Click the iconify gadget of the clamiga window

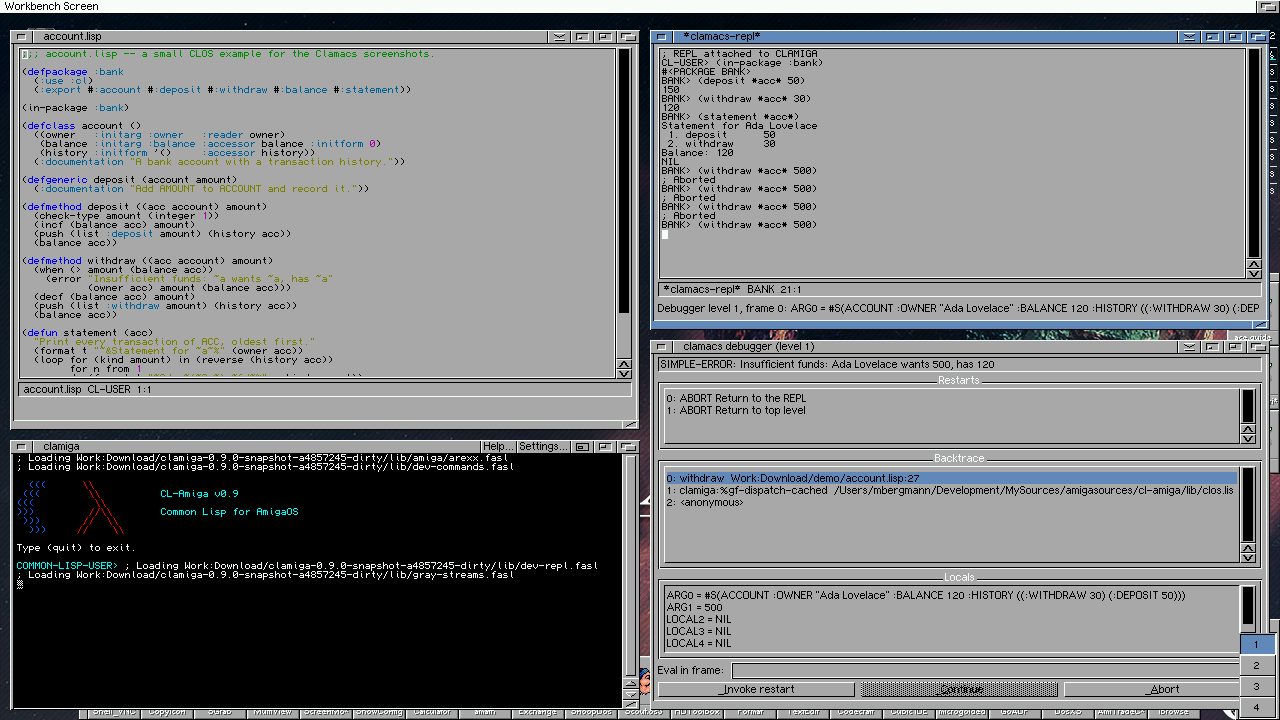click(x=582, y=446)
